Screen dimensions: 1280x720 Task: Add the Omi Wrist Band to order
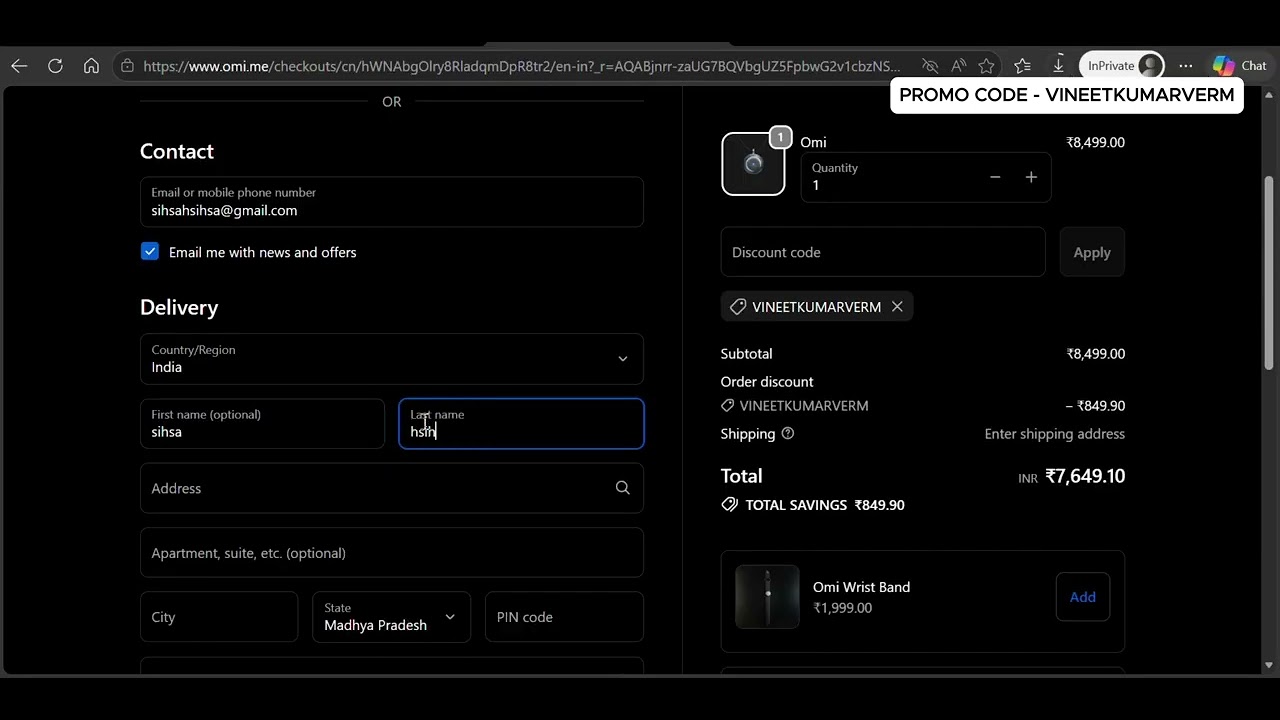click(1083, 597)
